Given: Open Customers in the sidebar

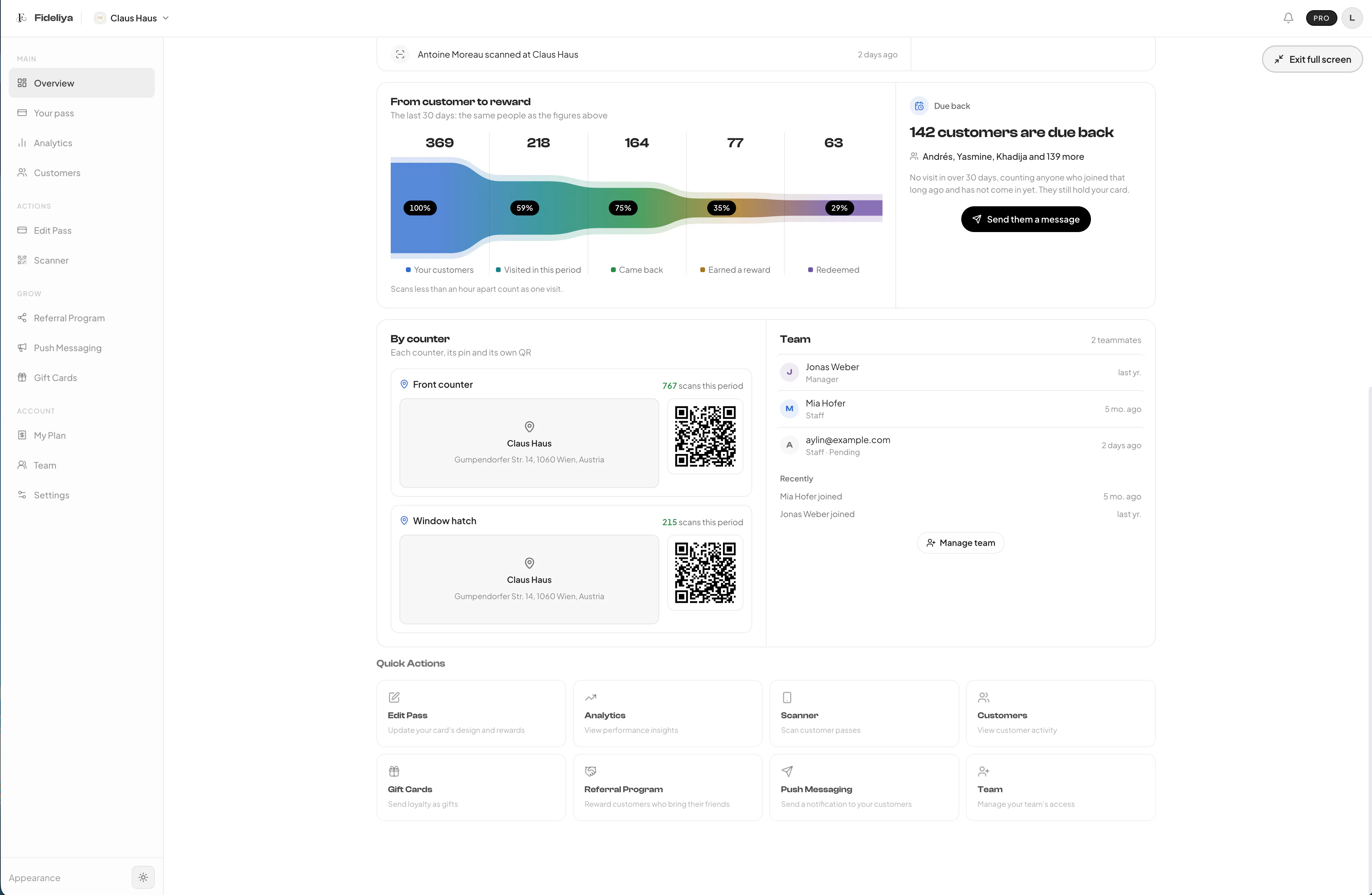Looking at the screenshot, I should pos(82,173).
